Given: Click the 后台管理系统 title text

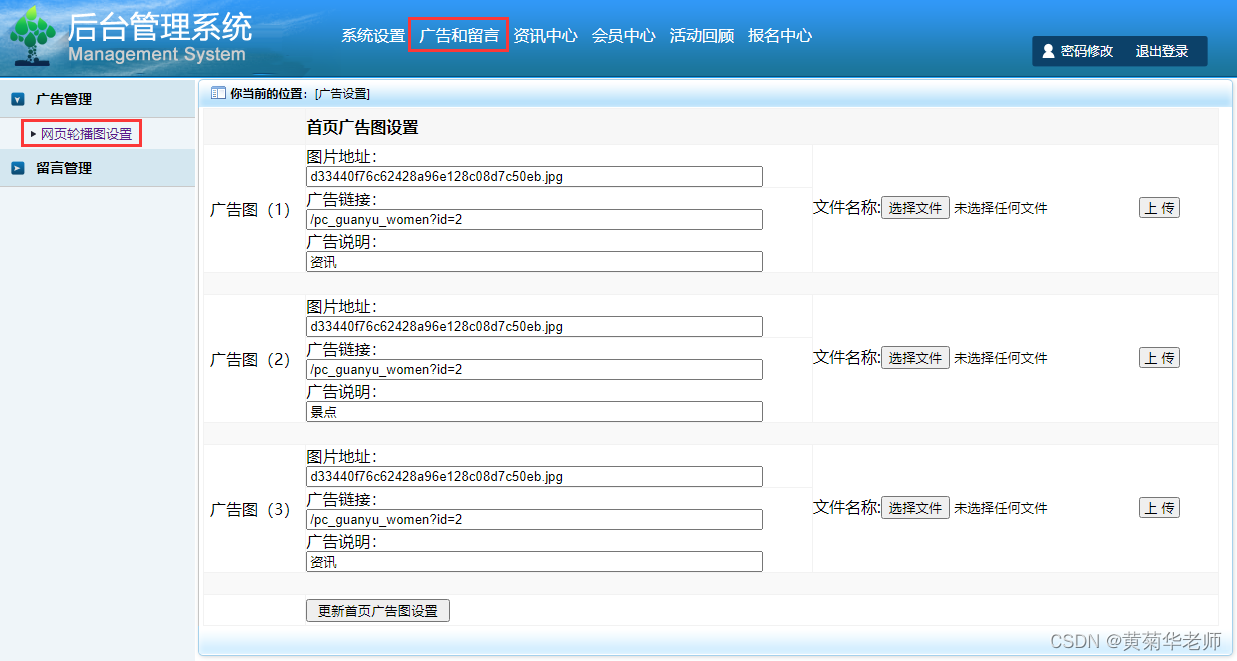Looking at the screenshot, I should 160,26.
